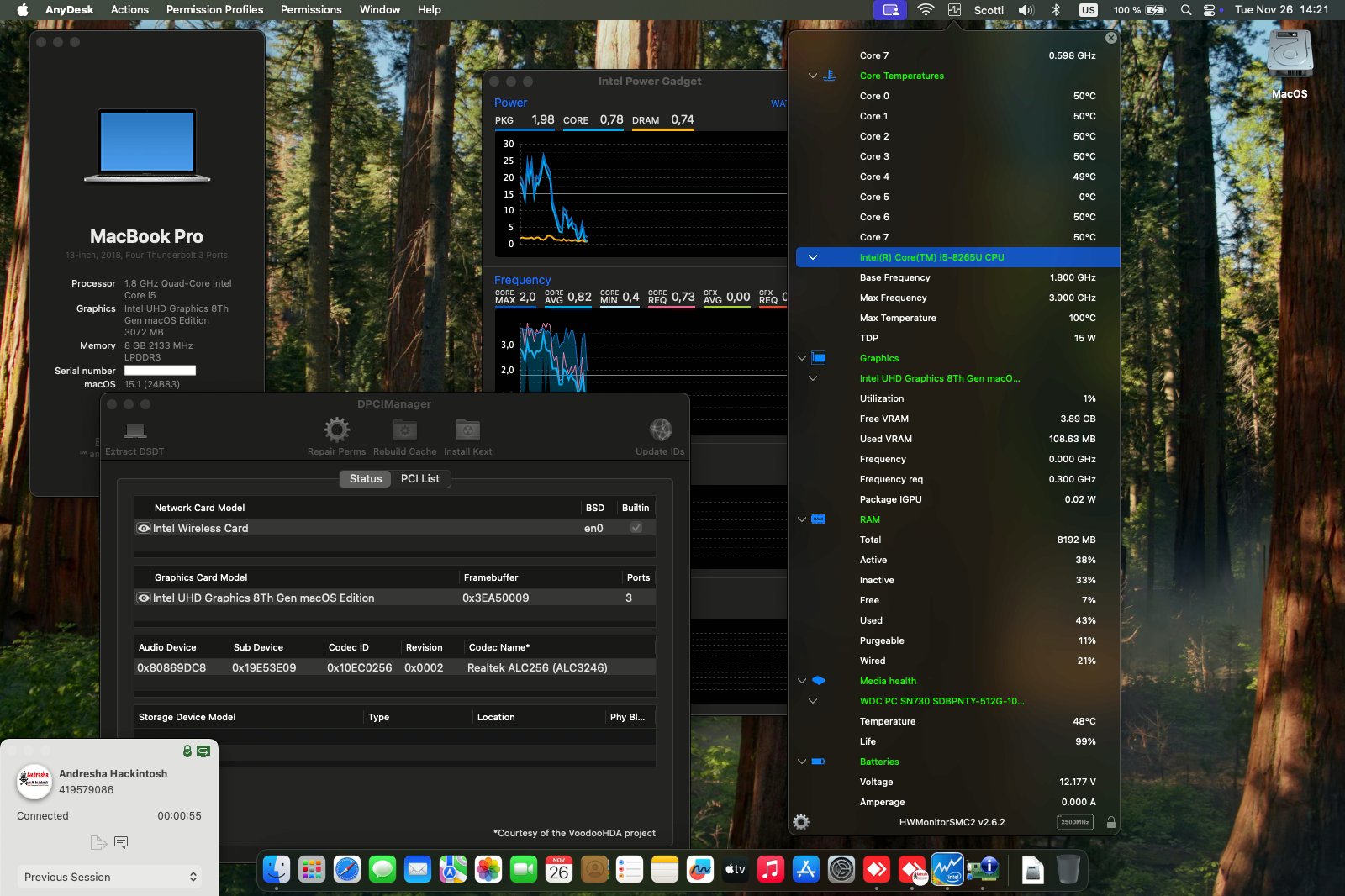Open the Install Kext tool
1345x896 pixels.
coord(468,430)
